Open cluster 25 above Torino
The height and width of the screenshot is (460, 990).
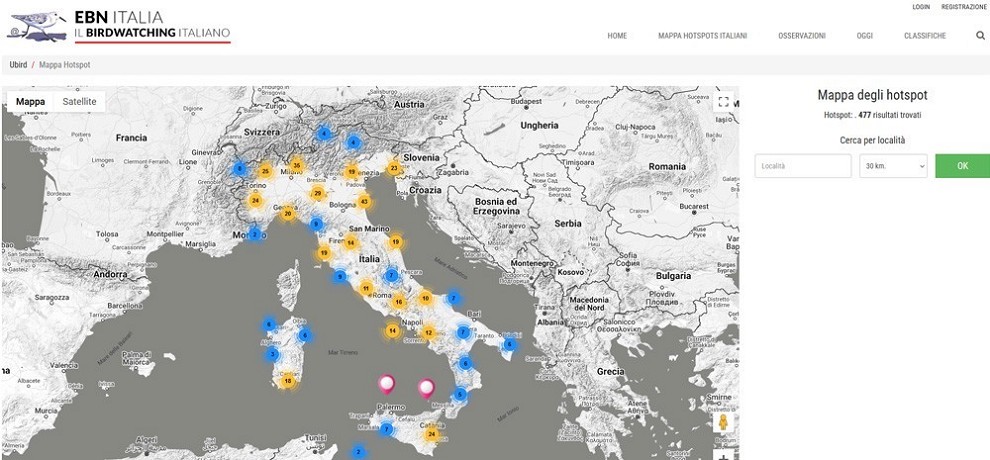pos(265,171)
